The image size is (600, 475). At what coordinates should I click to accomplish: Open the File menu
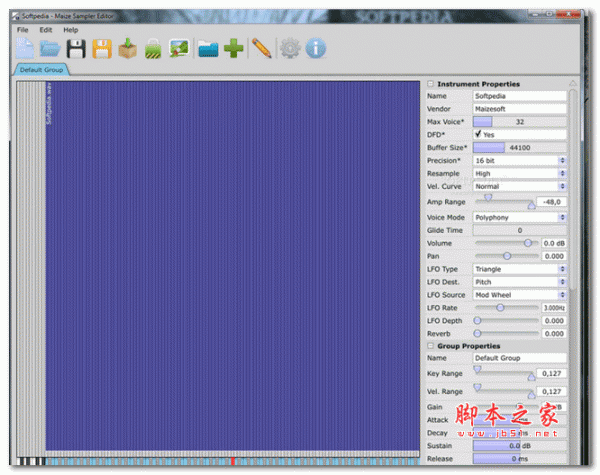coord(22,30)
